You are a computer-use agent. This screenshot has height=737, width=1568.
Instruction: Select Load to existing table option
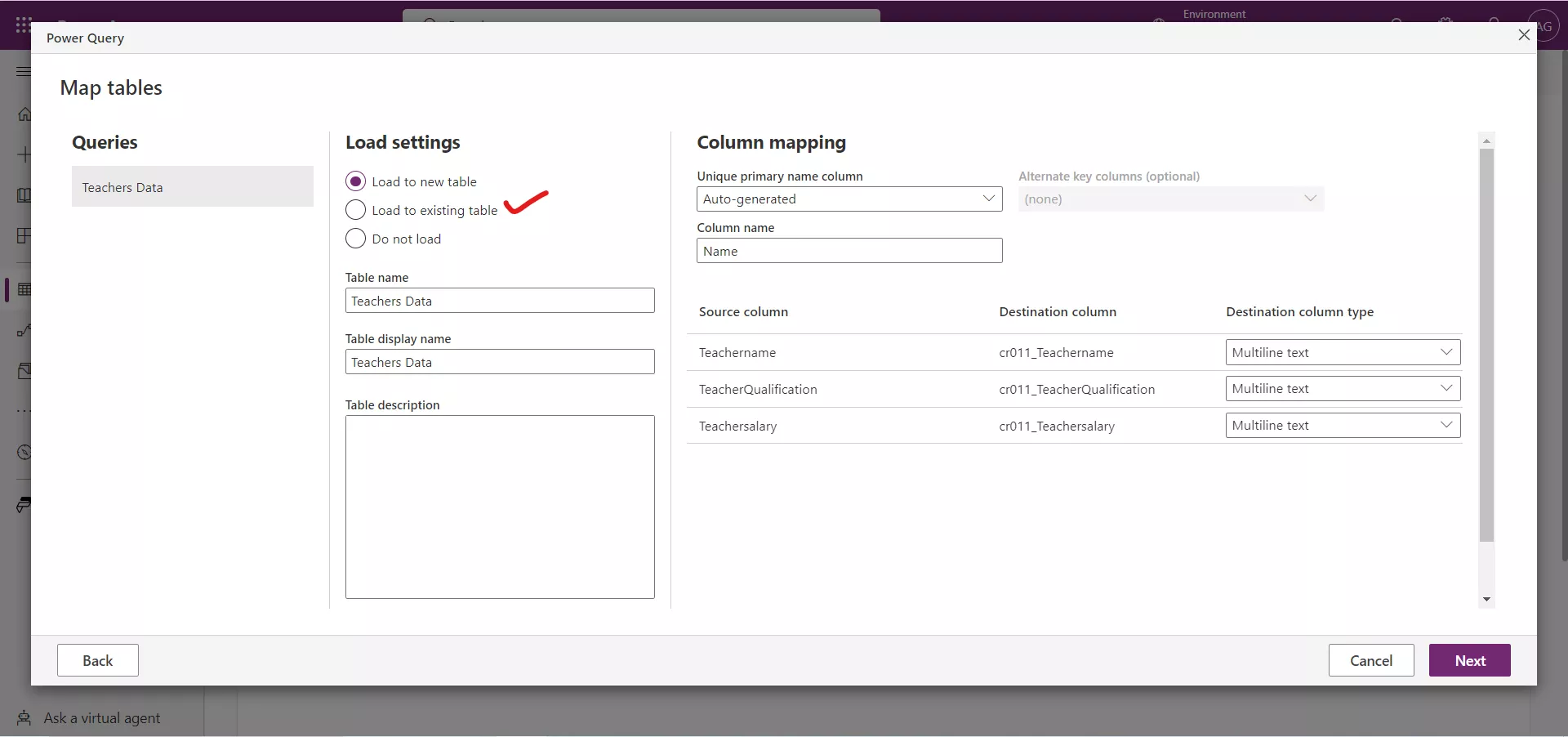(356, 210)
